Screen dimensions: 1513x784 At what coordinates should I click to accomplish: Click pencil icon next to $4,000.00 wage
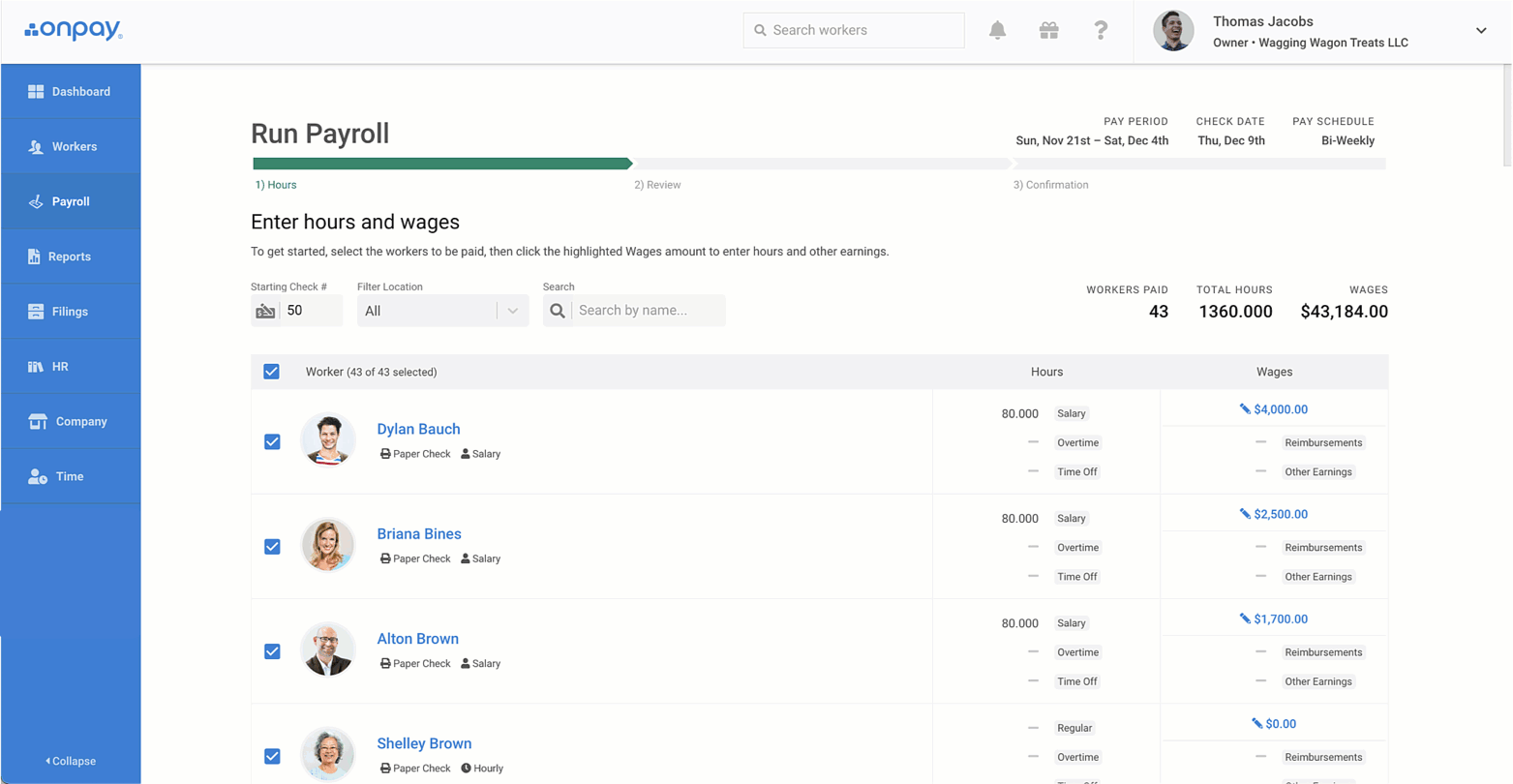(x=1245, y=409)
